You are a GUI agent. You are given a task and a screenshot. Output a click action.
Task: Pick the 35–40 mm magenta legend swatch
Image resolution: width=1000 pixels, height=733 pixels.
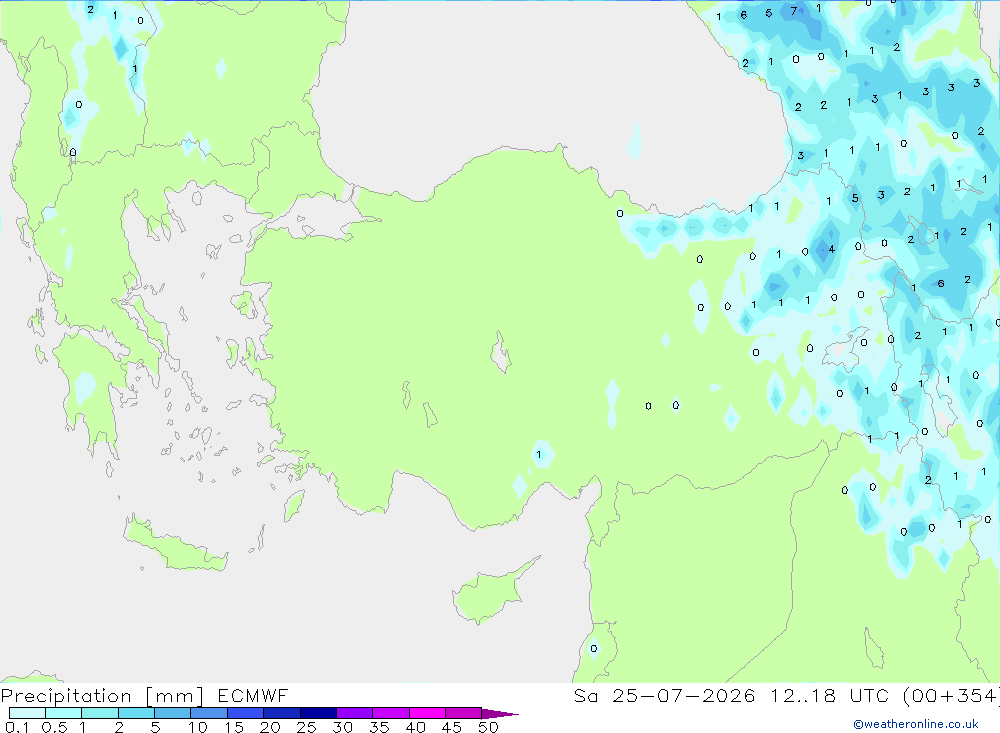[390, 713]
